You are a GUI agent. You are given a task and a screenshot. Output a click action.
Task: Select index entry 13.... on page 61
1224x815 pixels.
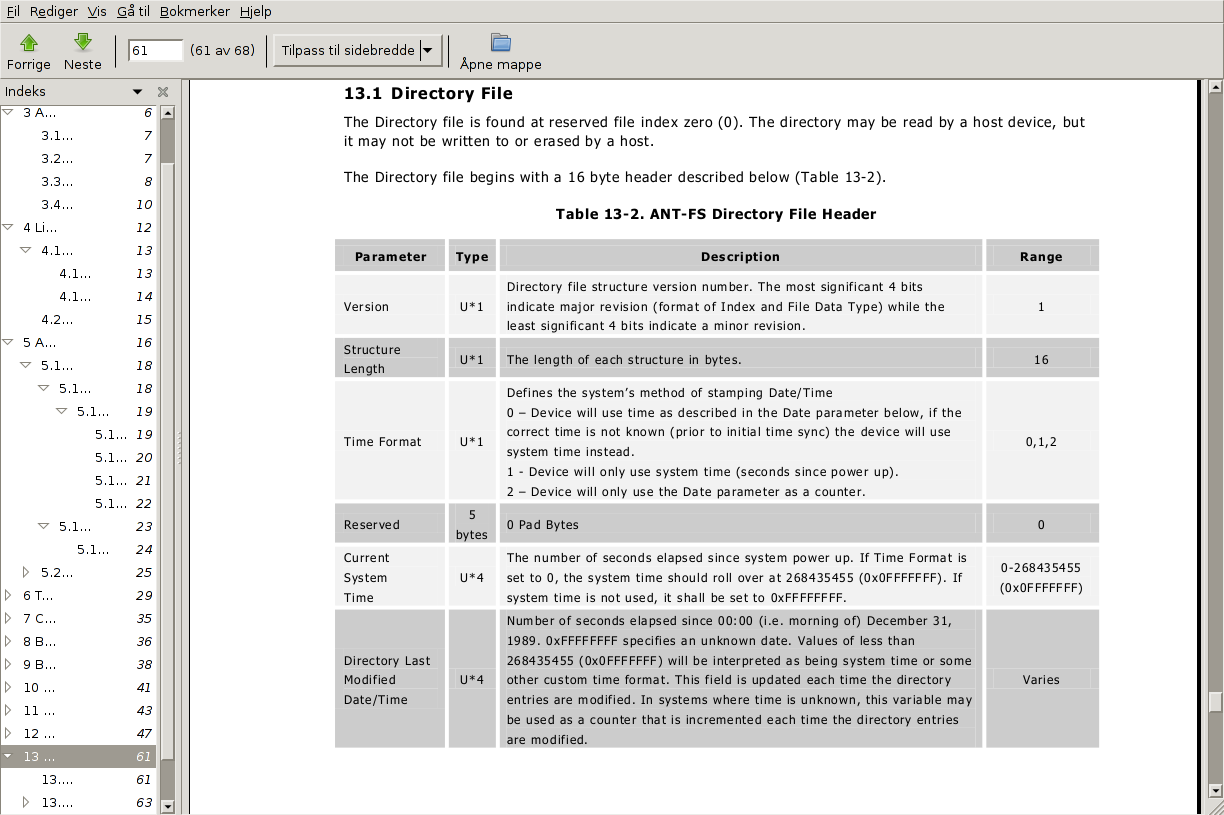point(78,779)
